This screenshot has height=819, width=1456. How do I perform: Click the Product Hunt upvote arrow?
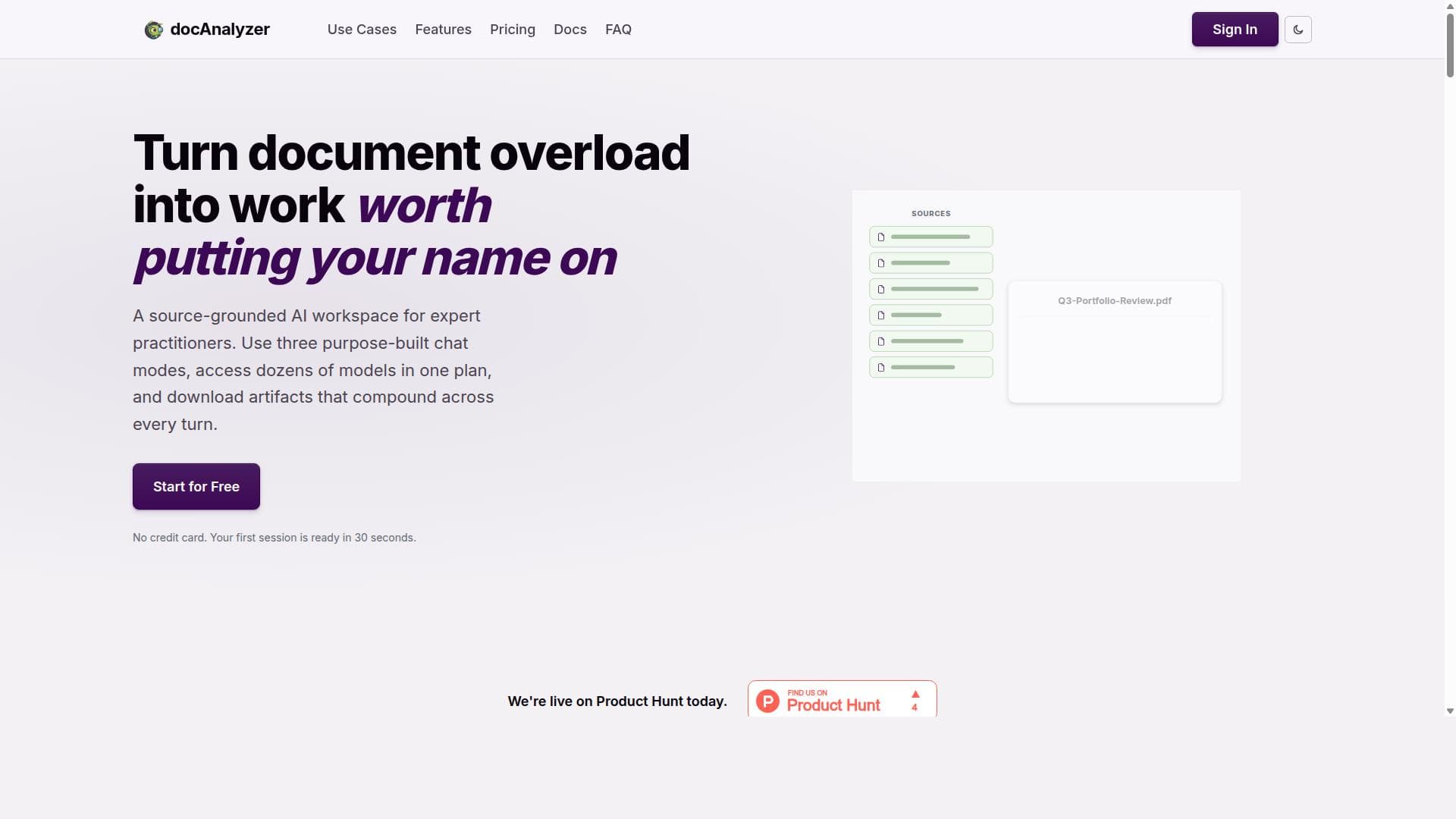click(915, 694)
